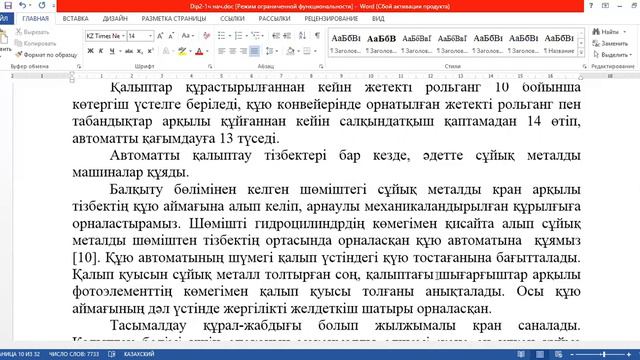Apply the red font color
640x360 pixels.
(199, 51)
